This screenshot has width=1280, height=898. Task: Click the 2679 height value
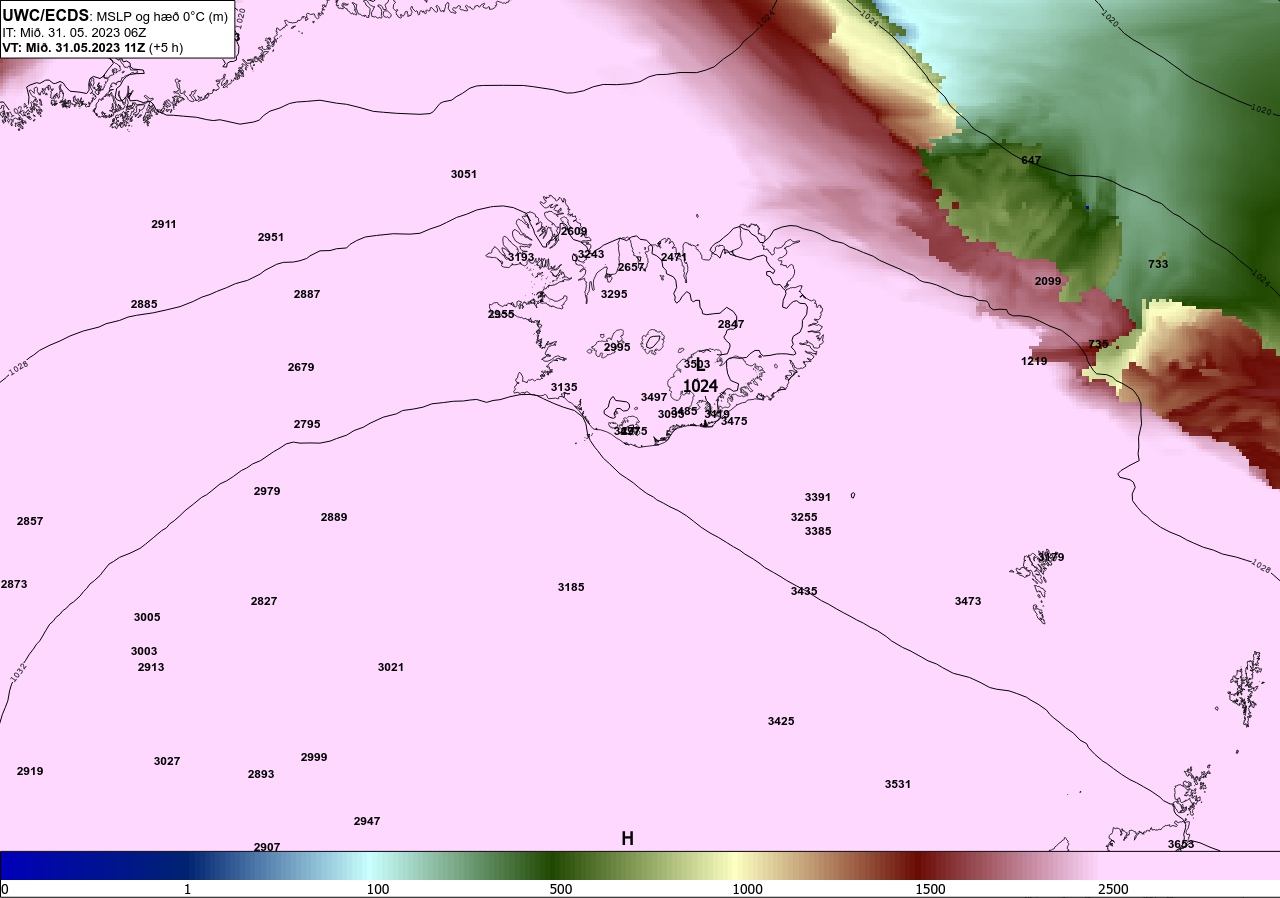301,367
